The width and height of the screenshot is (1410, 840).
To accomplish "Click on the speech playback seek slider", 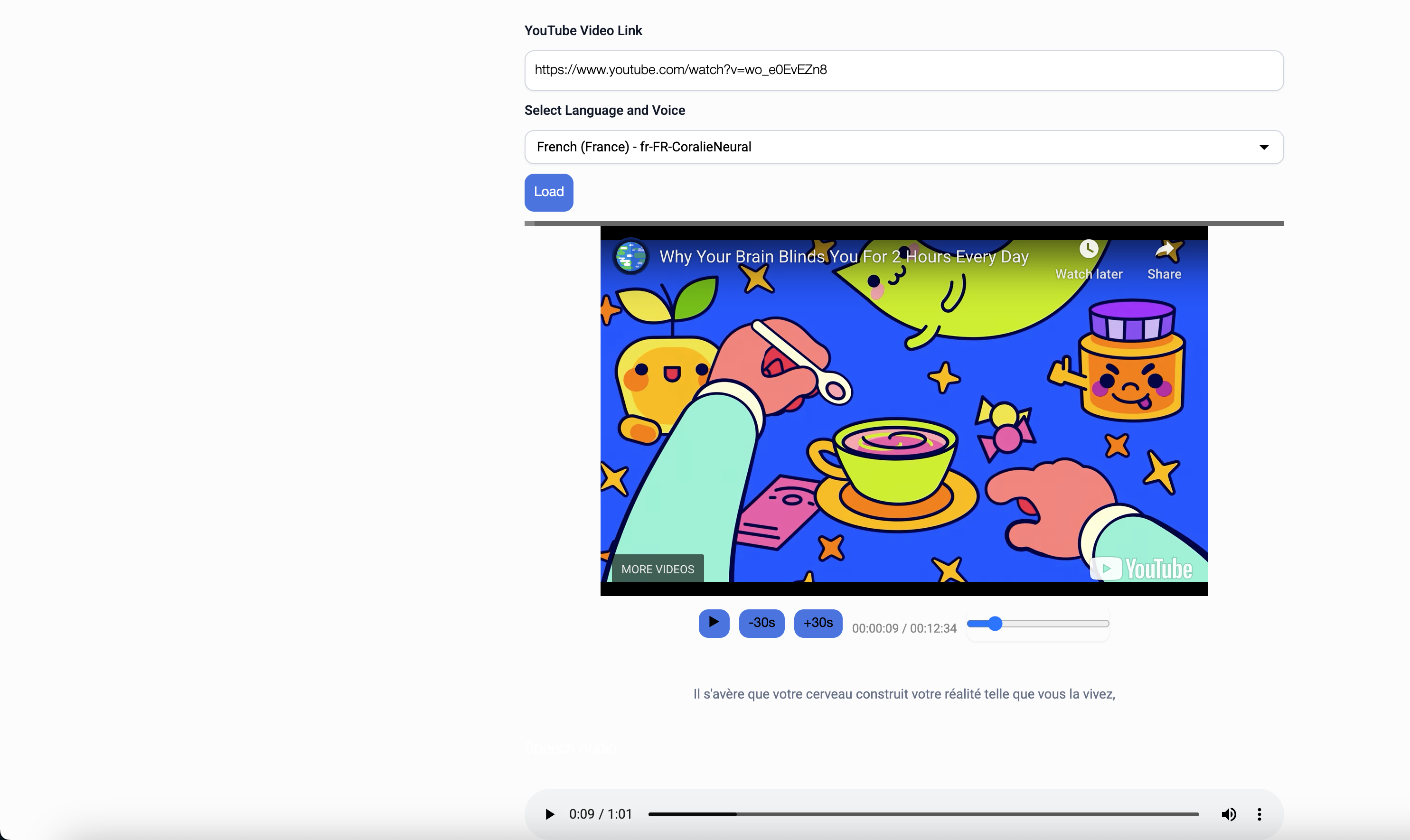I will tap(1037, 623).
